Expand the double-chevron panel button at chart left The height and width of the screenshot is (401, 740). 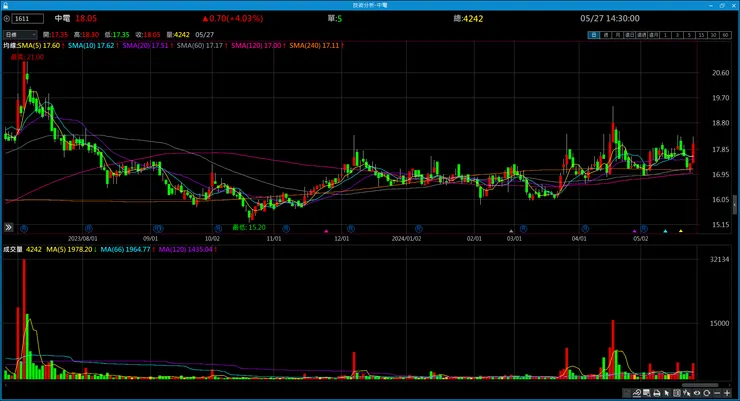click(8, 227)
